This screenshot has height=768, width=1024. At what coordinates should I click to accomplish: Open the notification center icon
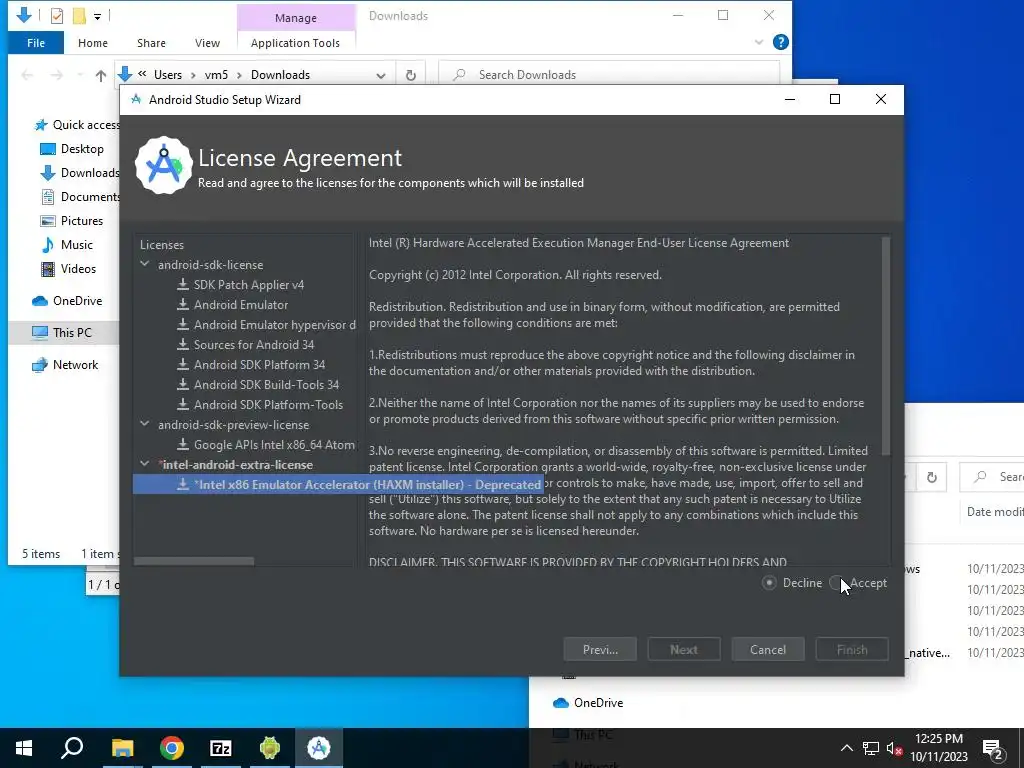(x=993, y=749)
